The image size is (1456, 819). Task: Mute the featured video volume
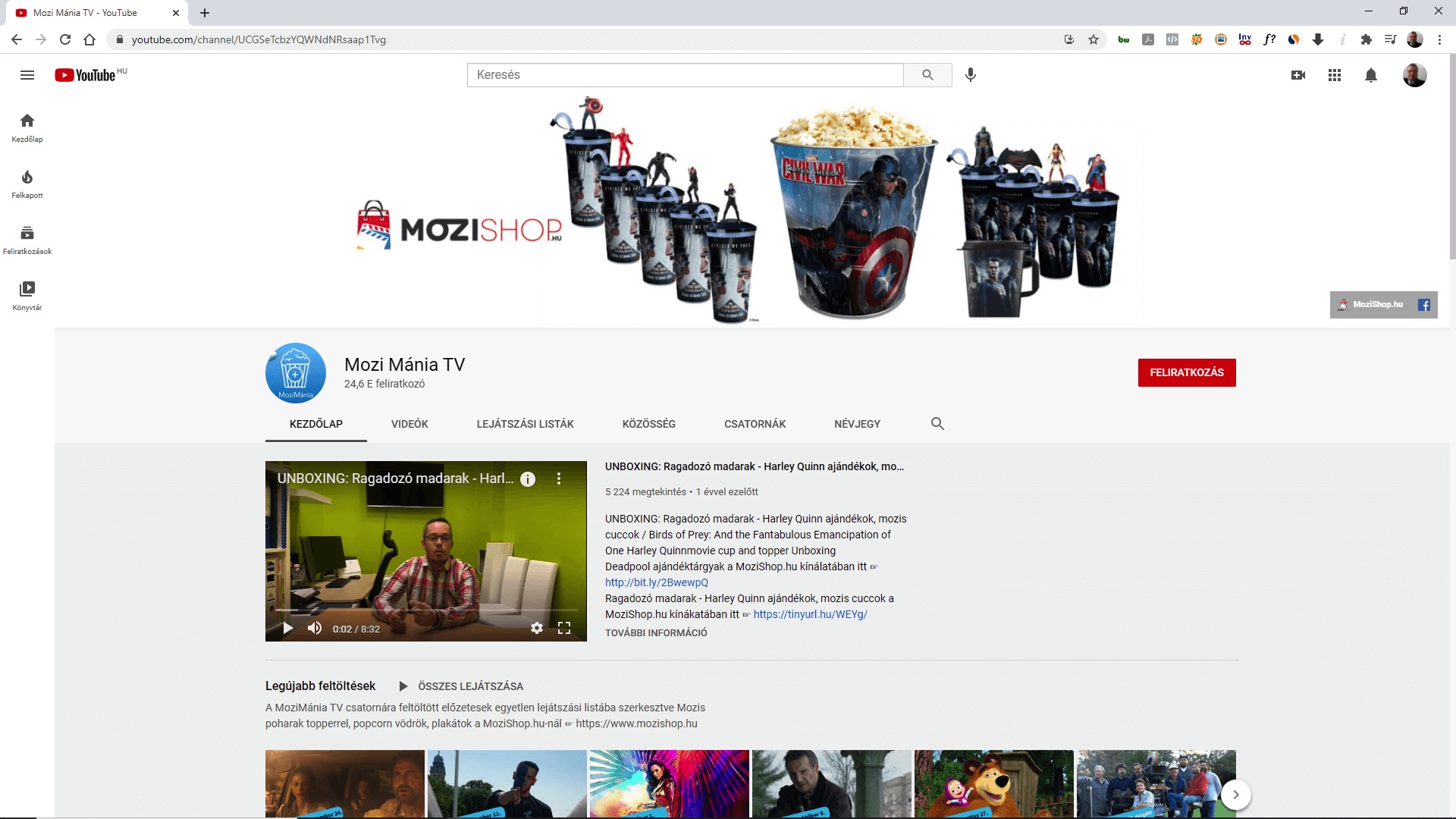point(315,628)
